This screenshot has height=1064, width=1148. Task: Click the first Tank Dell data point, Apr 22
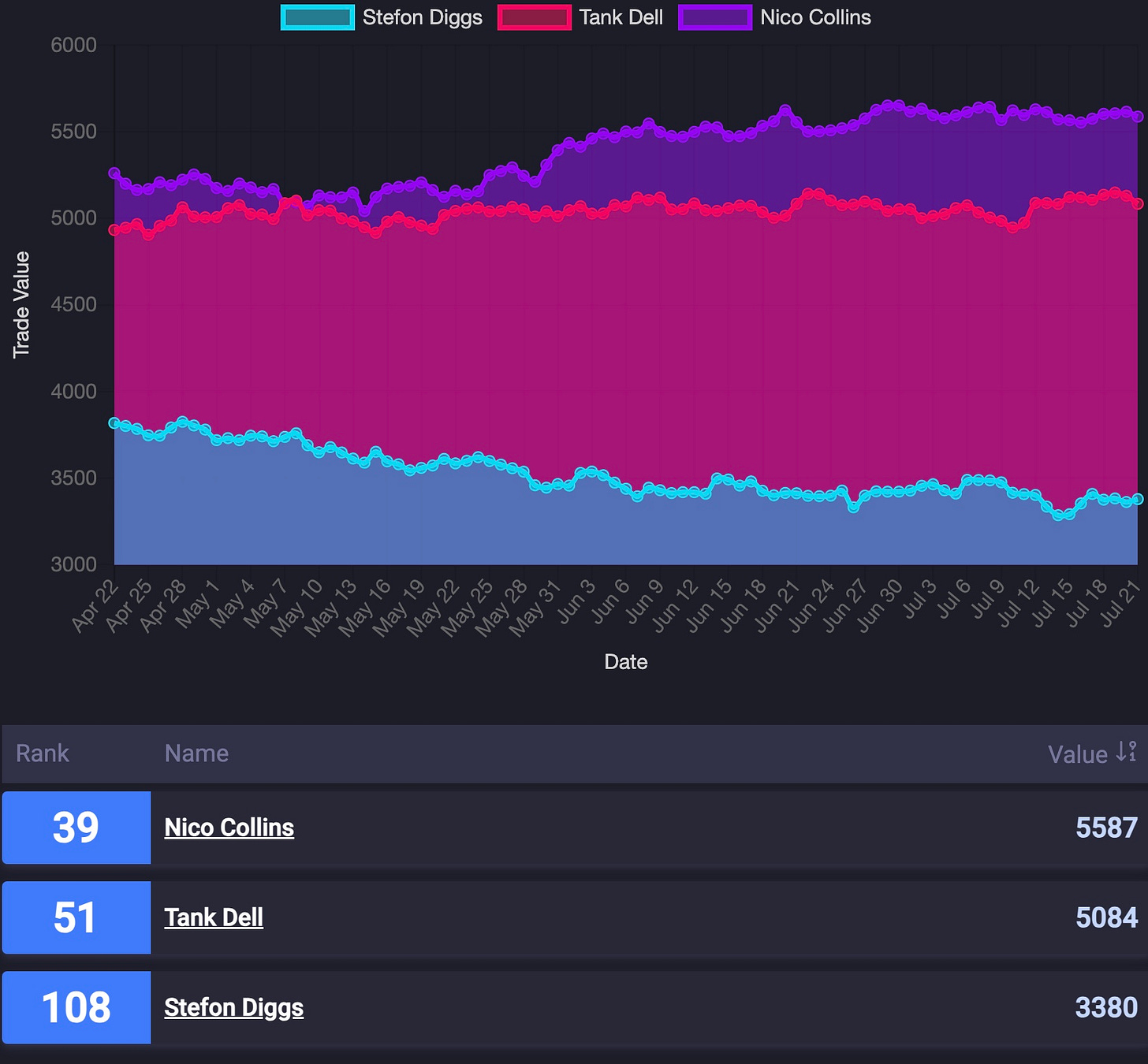click(114, 230)
